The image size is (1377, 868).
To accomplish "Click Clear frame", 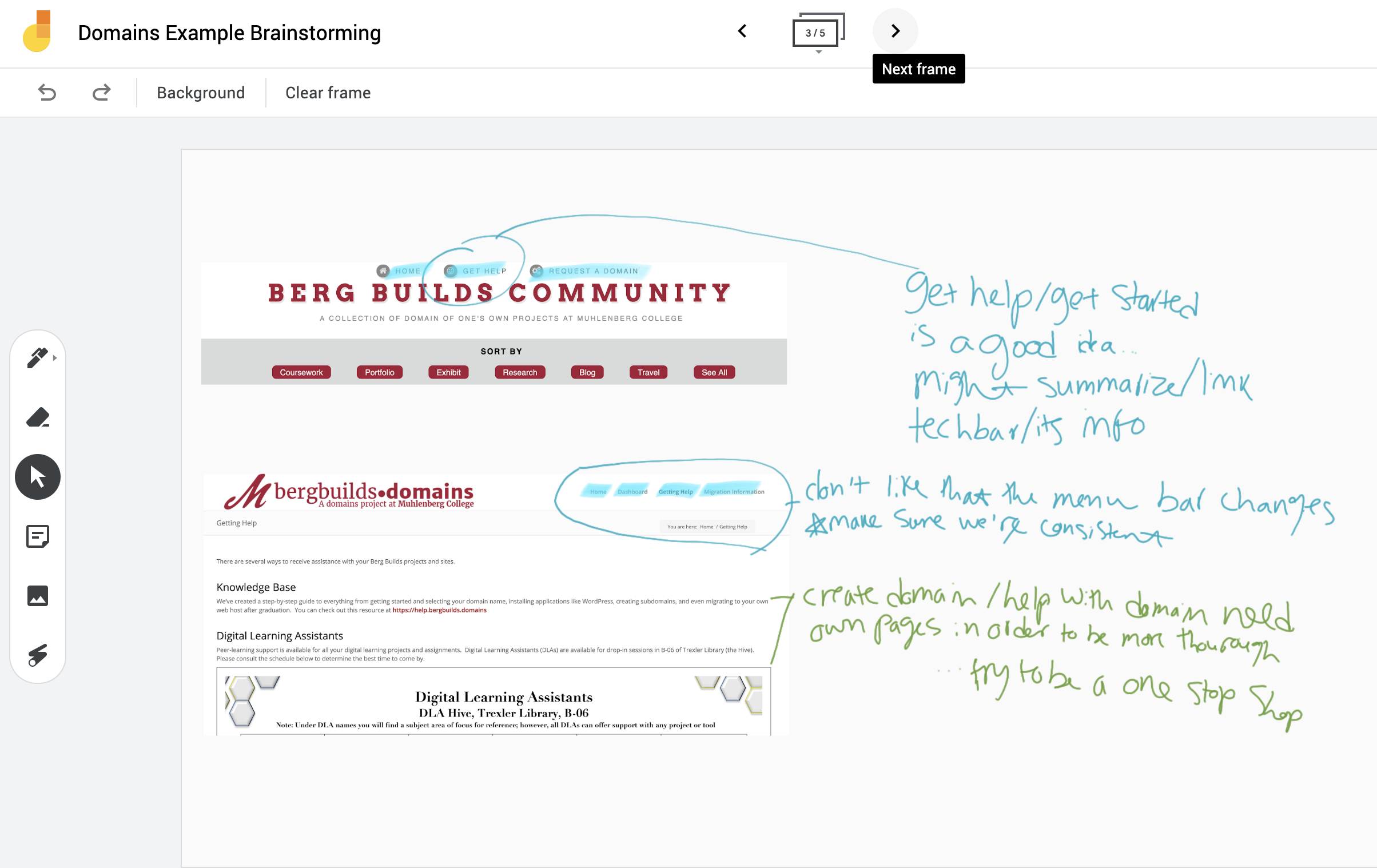I will pos(328,93).
